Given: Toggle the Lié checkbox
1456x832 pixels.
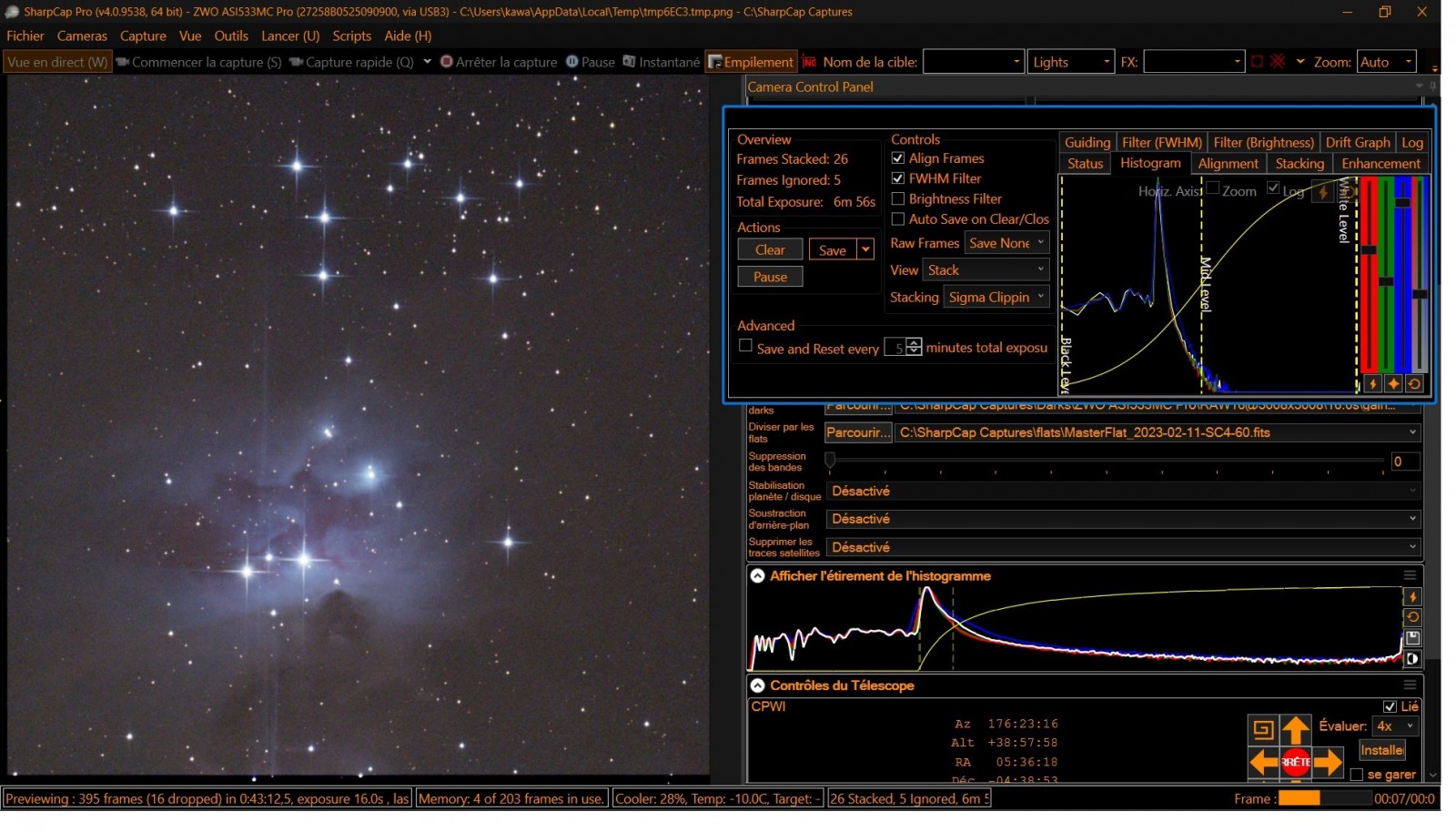Looking at the screenshot, I should [x=1390, y=706].
